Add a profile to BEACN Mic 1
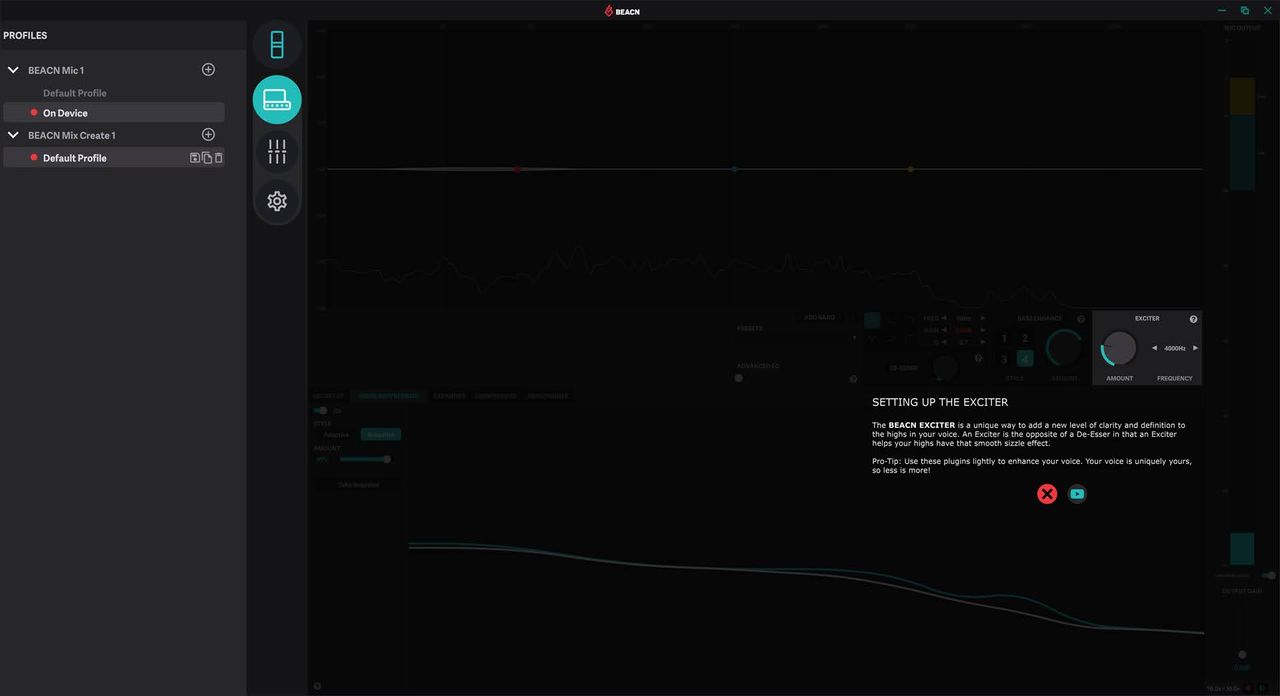 [208, 70]
